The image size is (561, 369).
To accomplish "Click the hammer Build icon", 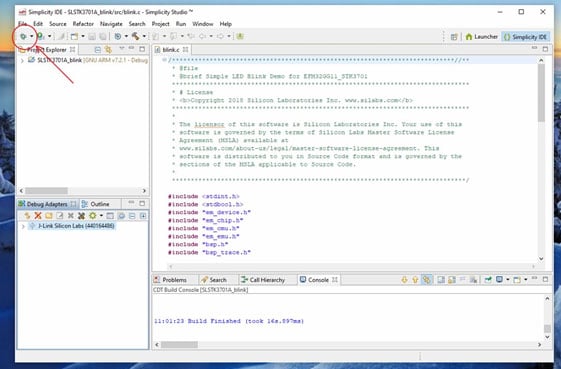I will click(136, 36).
